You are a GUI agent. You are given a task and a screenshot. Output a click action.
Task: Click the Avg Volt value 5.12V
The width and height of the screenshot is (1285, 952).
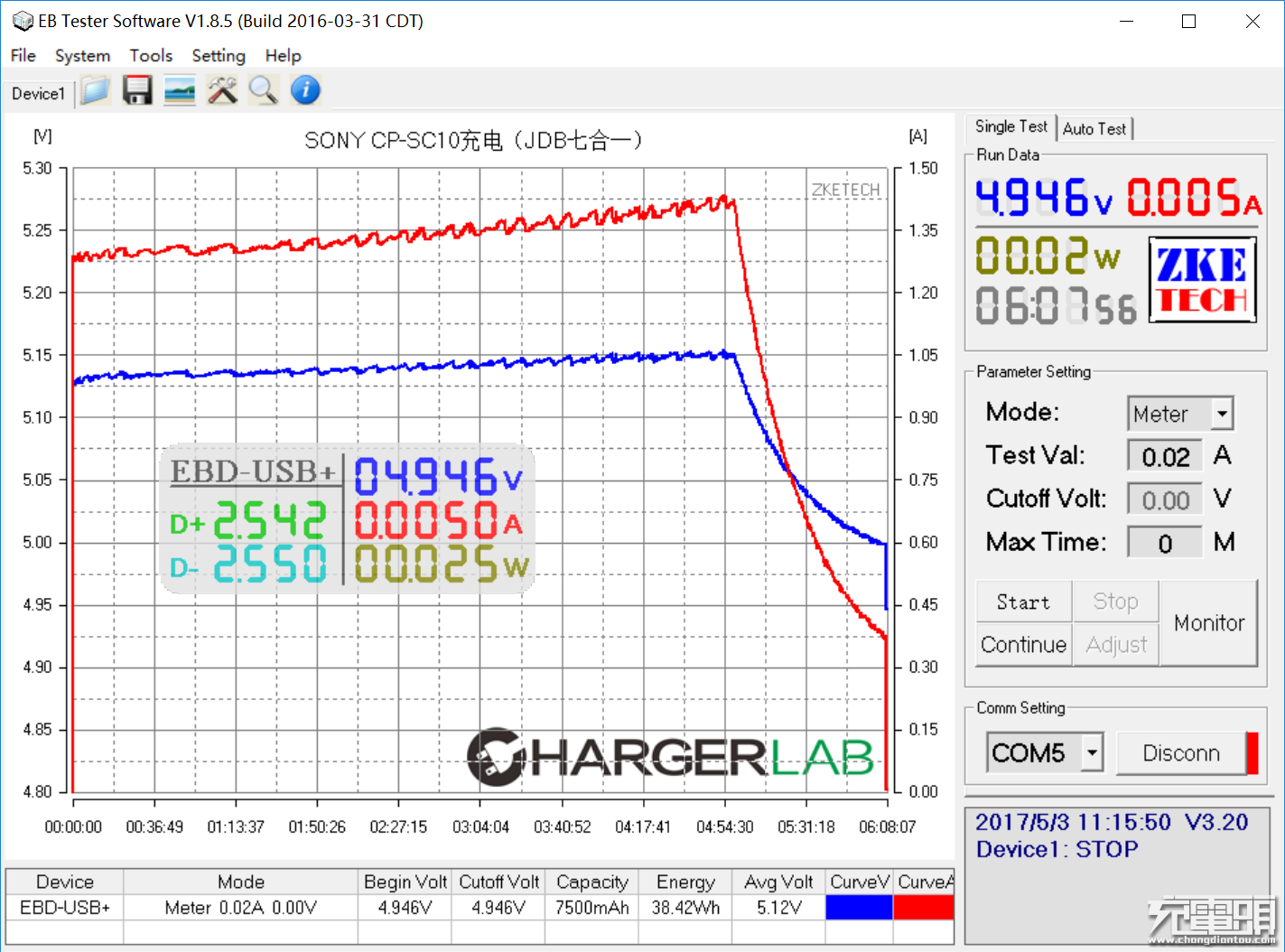tap(779, 908)
